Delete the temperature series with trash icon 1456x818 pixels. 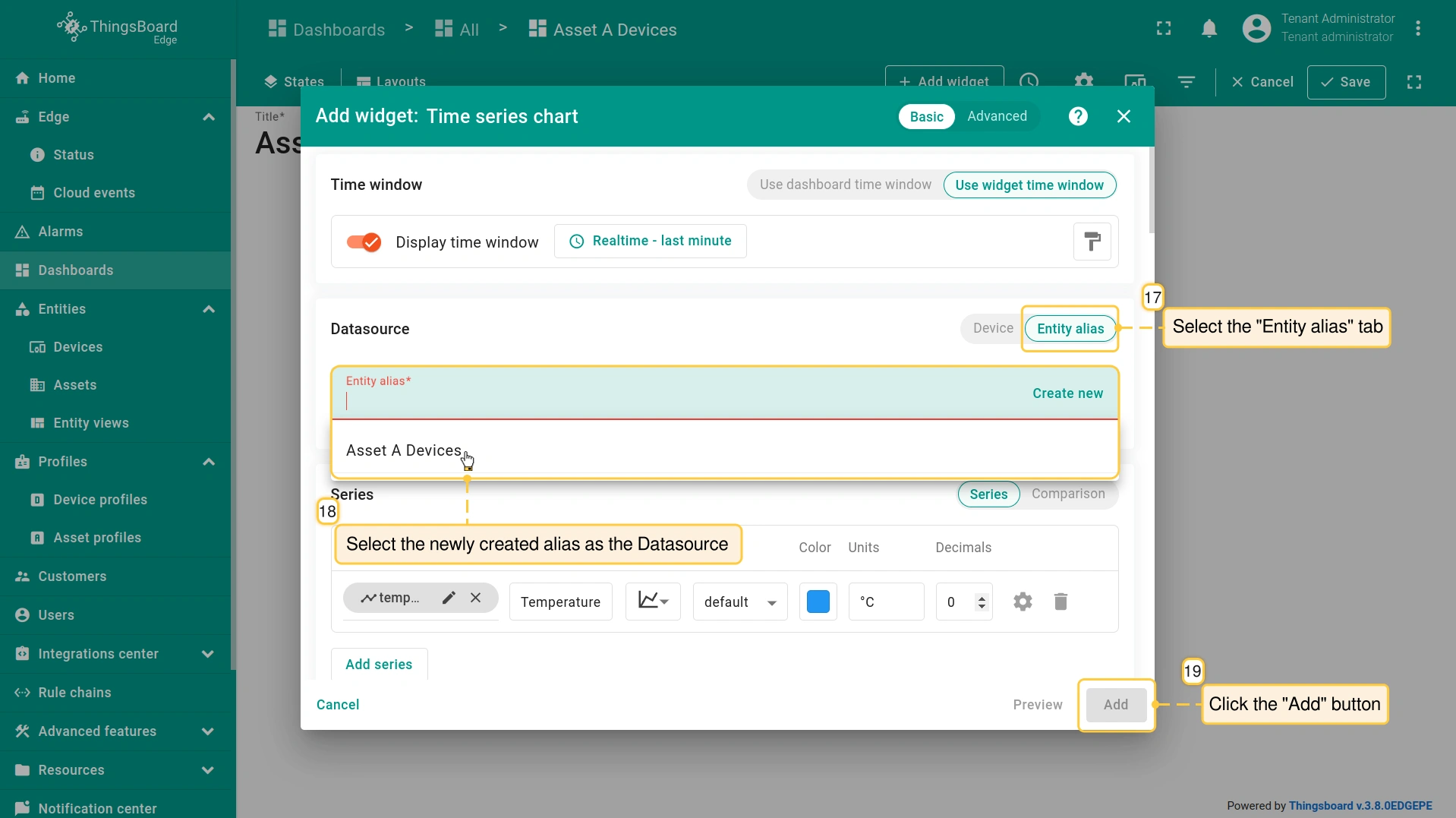coord(1060,602)
